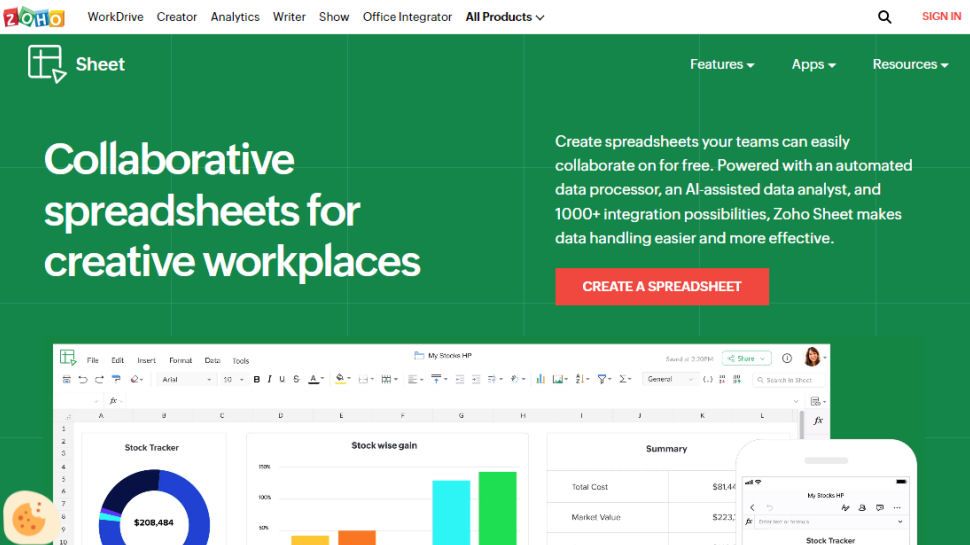
Task: Click the undo arrow in spreadsheet toolbar
Action: coord(83,379)
